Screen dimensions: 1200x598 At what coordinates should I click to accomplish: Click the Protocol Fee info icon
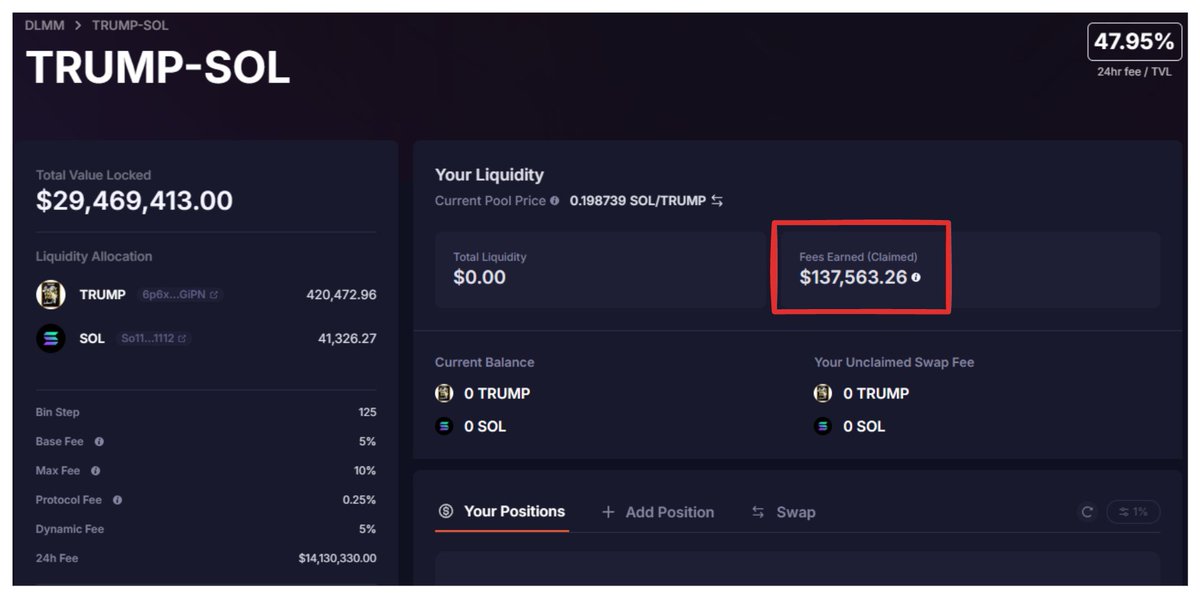tap(117, 499)
